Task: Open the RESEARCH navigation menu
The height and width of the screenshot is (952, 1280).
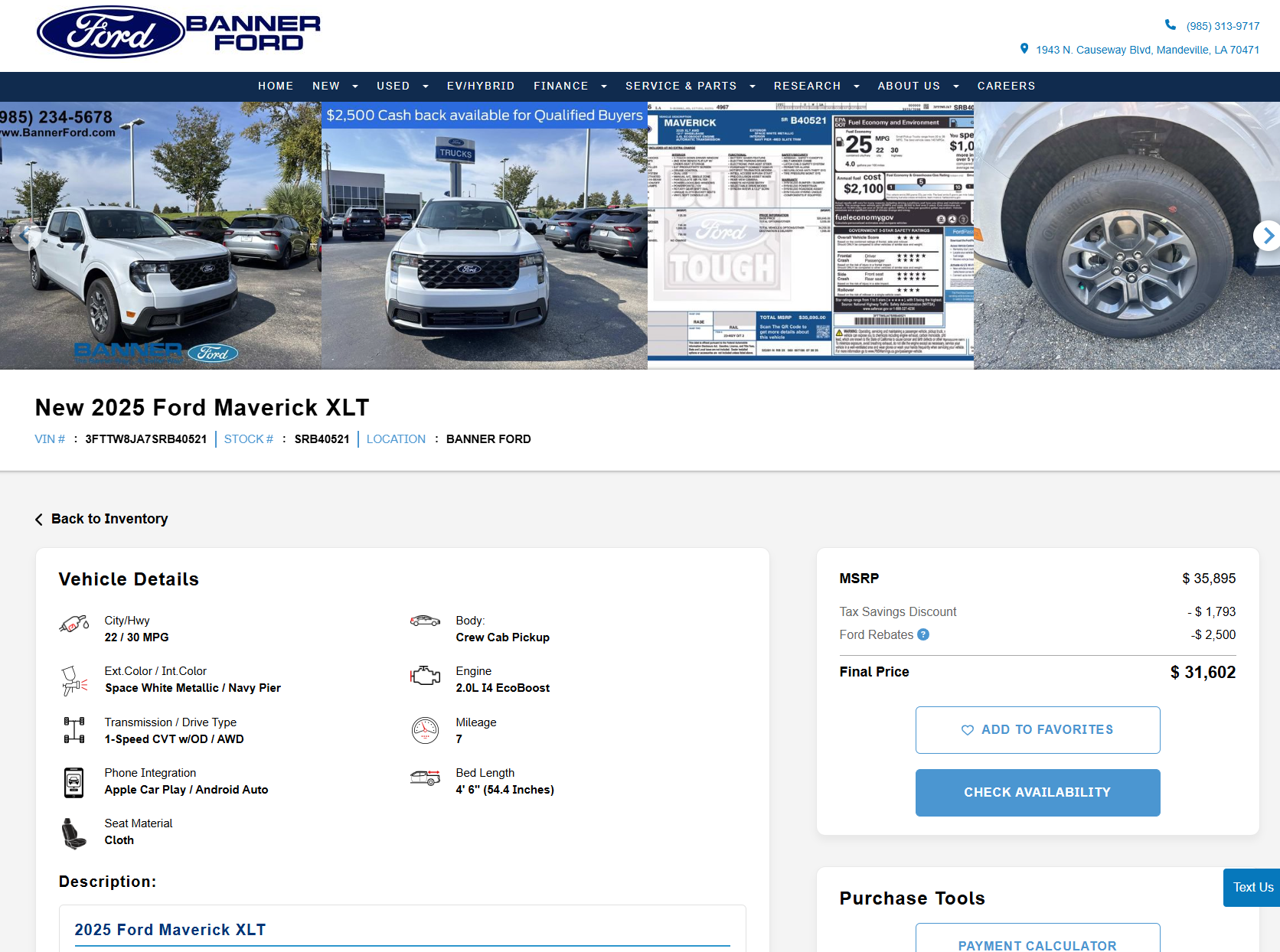Action: point(807,86)
